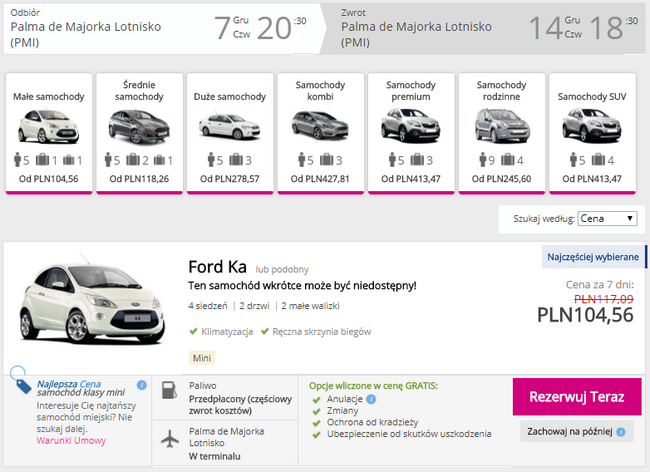Click the Odbiór pickup date and location
The image size is (650, 472).
(x=160, y=27)
